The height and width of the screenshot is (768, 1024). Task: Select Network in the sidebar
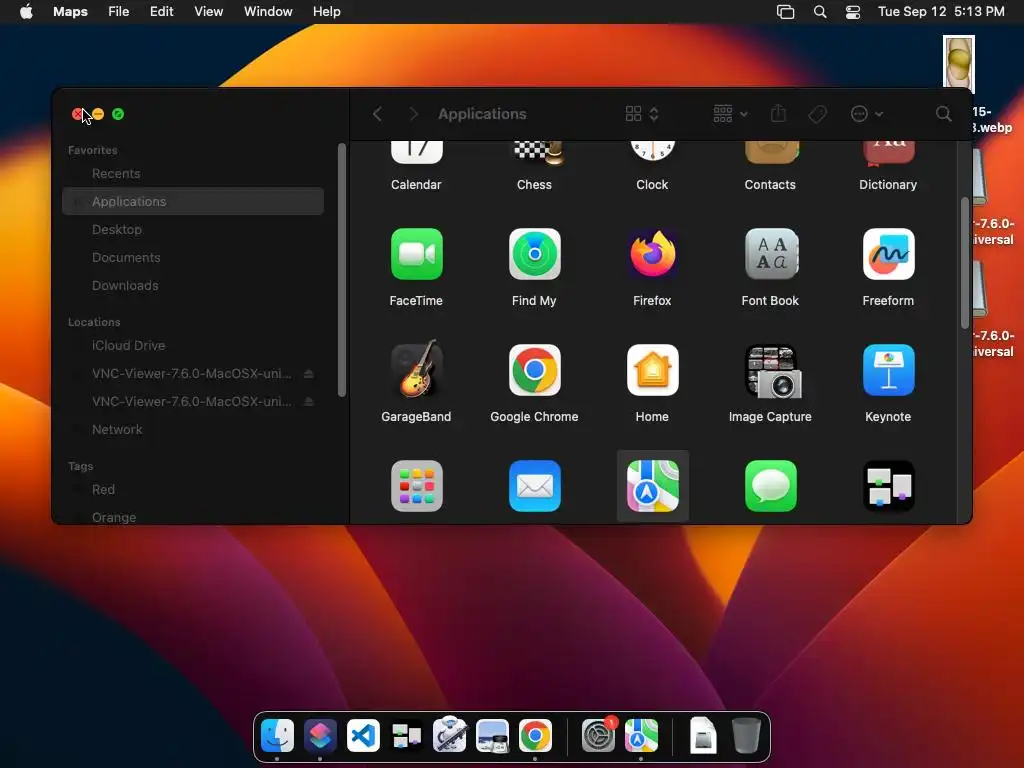tap(193, 429)
